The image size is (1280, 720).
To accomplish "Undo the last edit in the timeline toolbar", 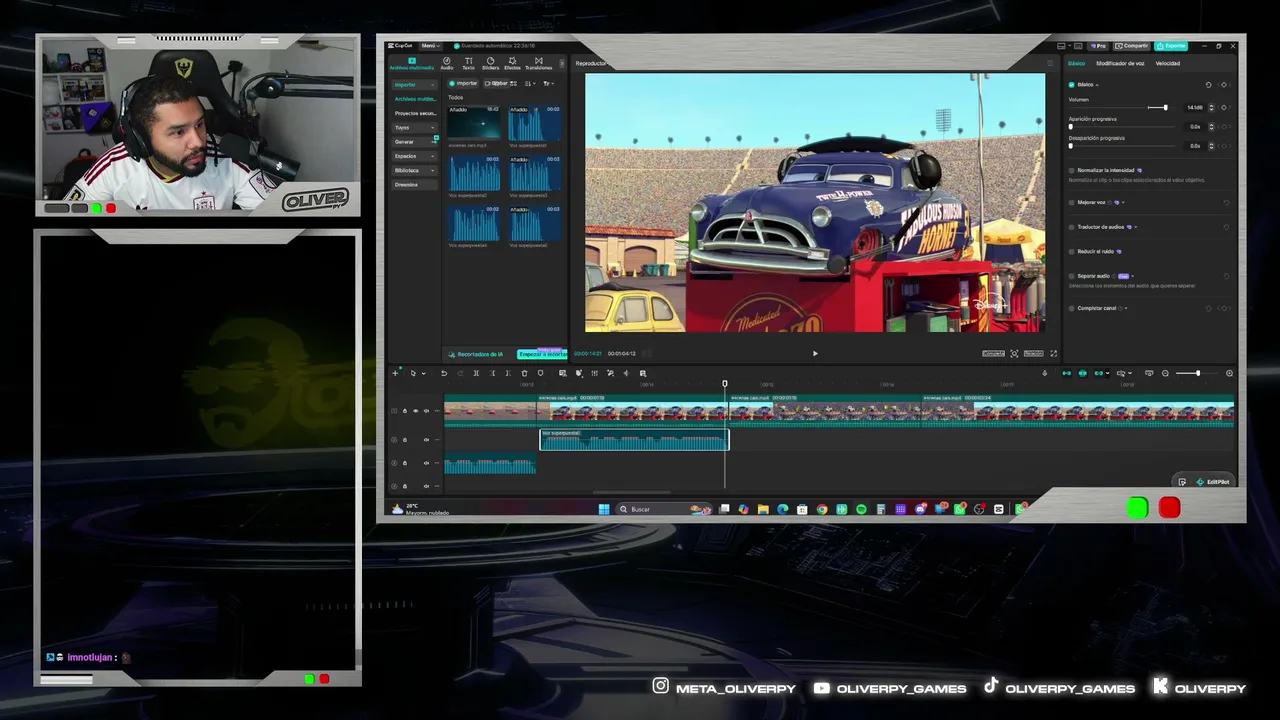I will (x=444, y=373).
